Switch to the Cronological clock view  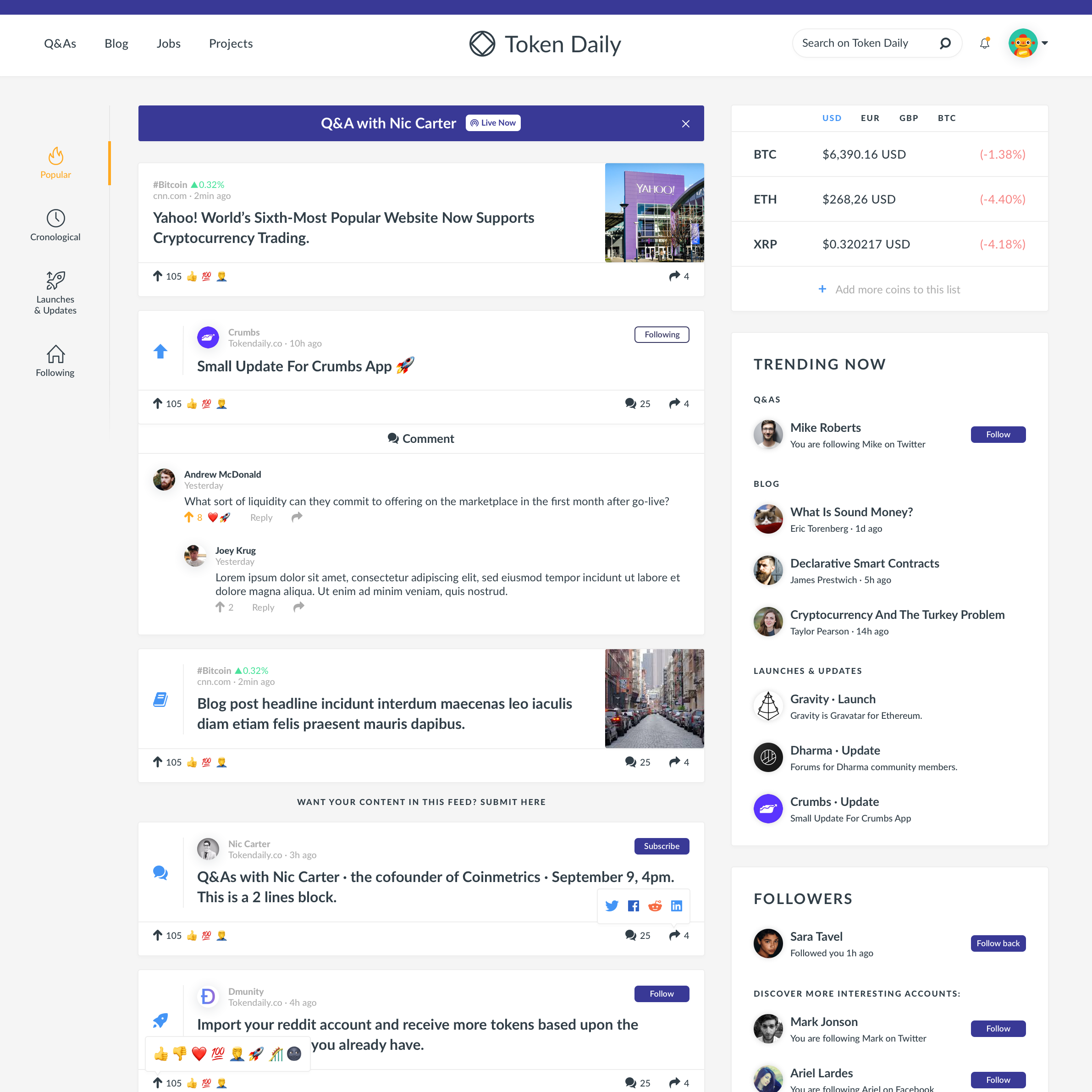coord(55,225)
